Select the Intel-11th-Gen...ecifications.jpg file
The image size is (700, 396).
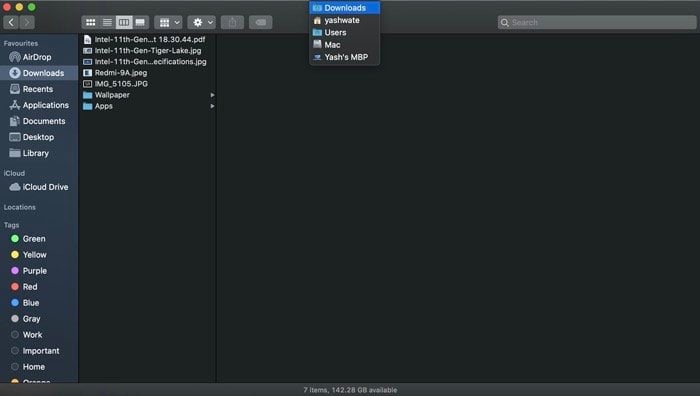pyautogui.click(x=148, y=62)
